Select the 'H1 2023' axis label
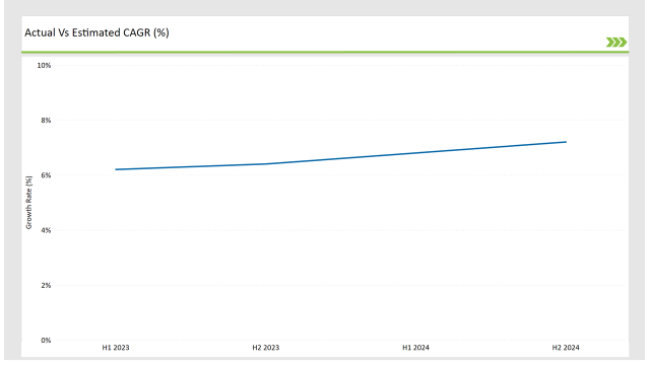 (x=116, y=348)
